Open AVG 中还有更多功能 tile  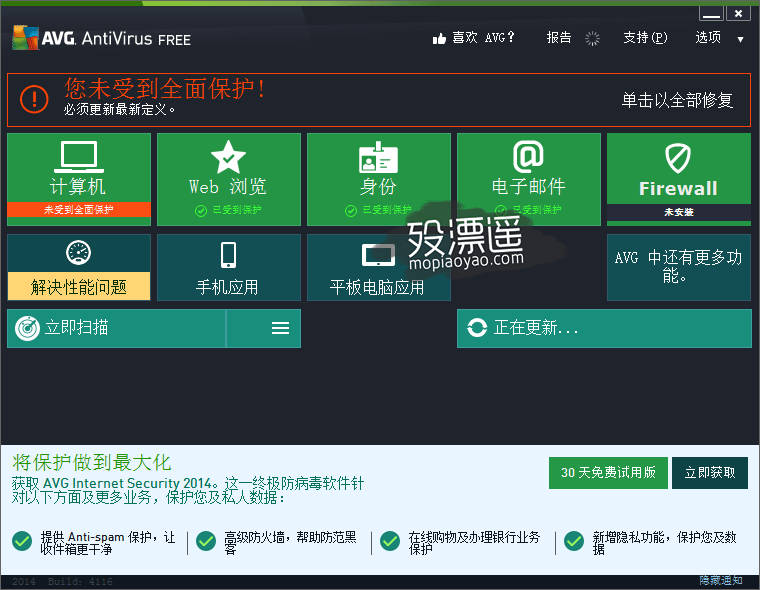click(679, 268)
